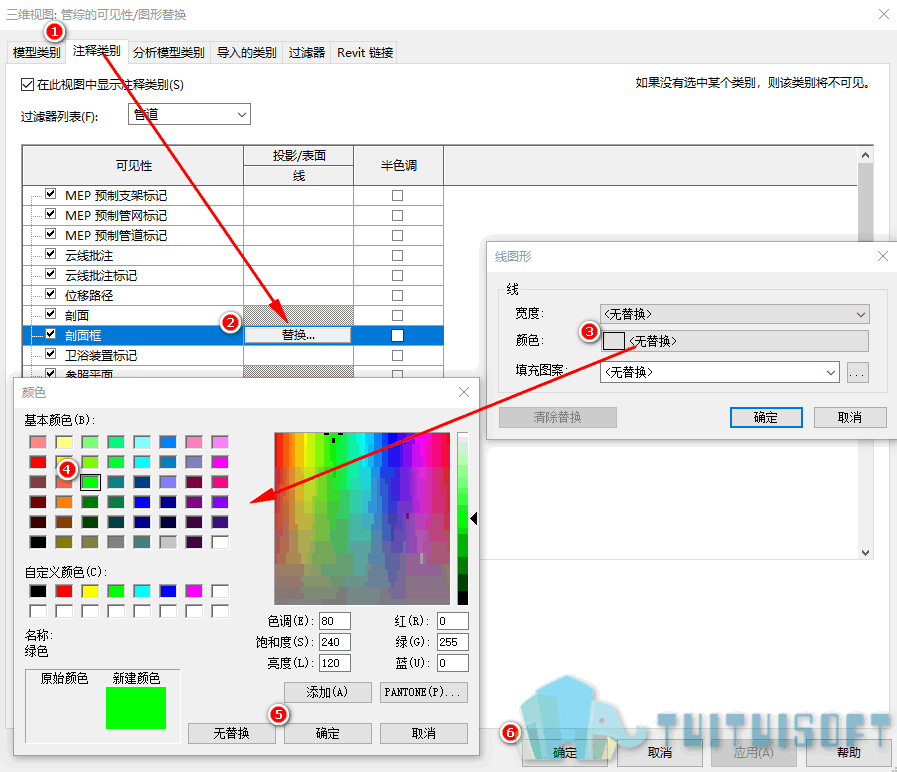Enable halftone for 剖面框
Screen dimensions: 897x772
coord(398,335)
